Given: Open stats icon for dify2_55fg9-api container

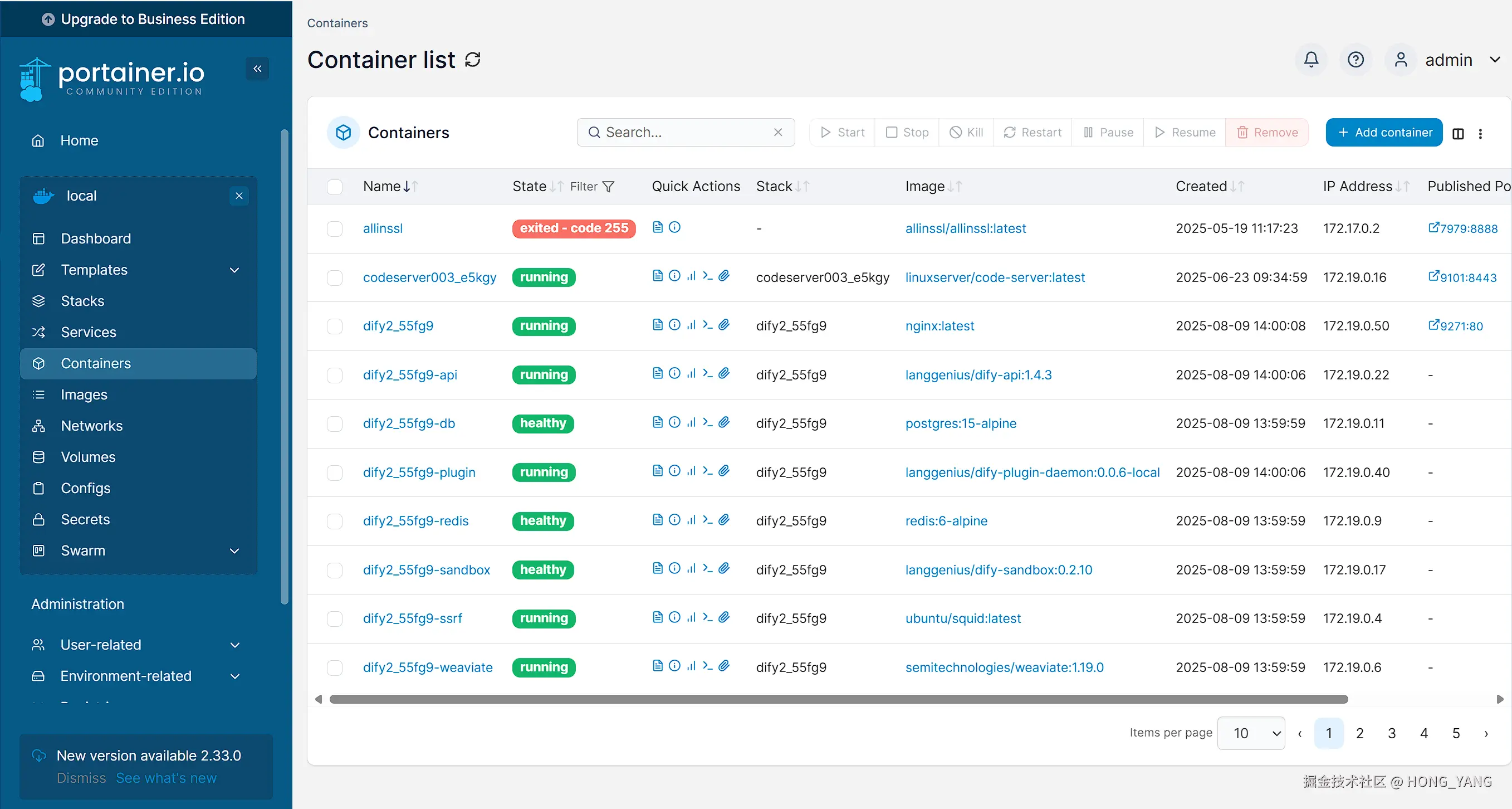Looking at the screenshot, I should point(692,373).
